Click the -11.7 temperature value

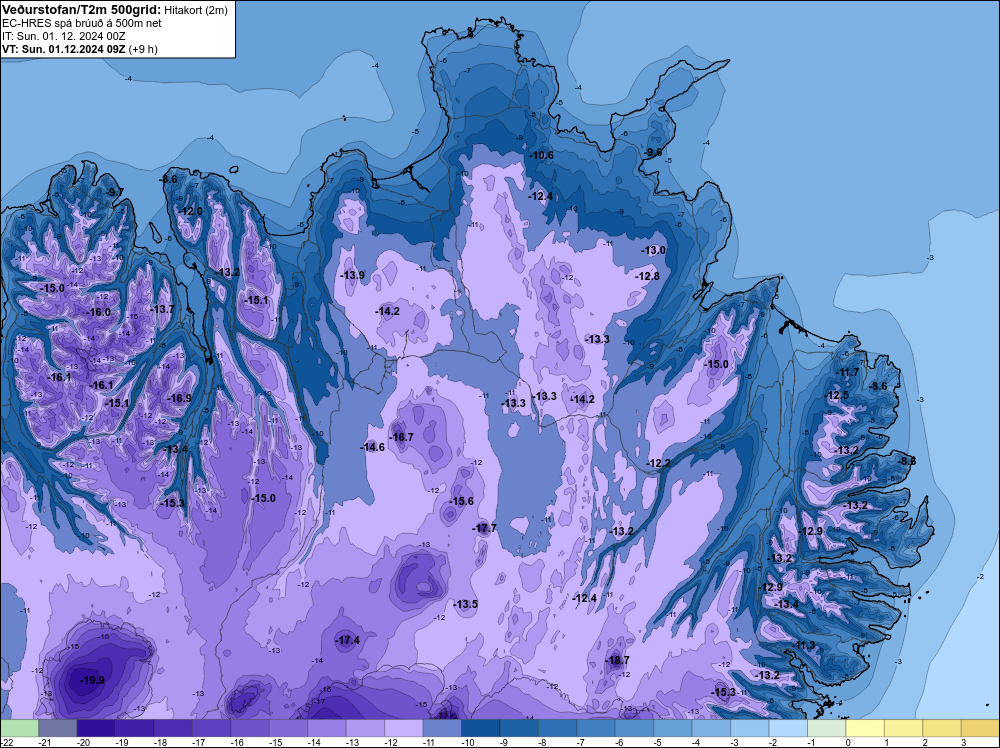848,372
